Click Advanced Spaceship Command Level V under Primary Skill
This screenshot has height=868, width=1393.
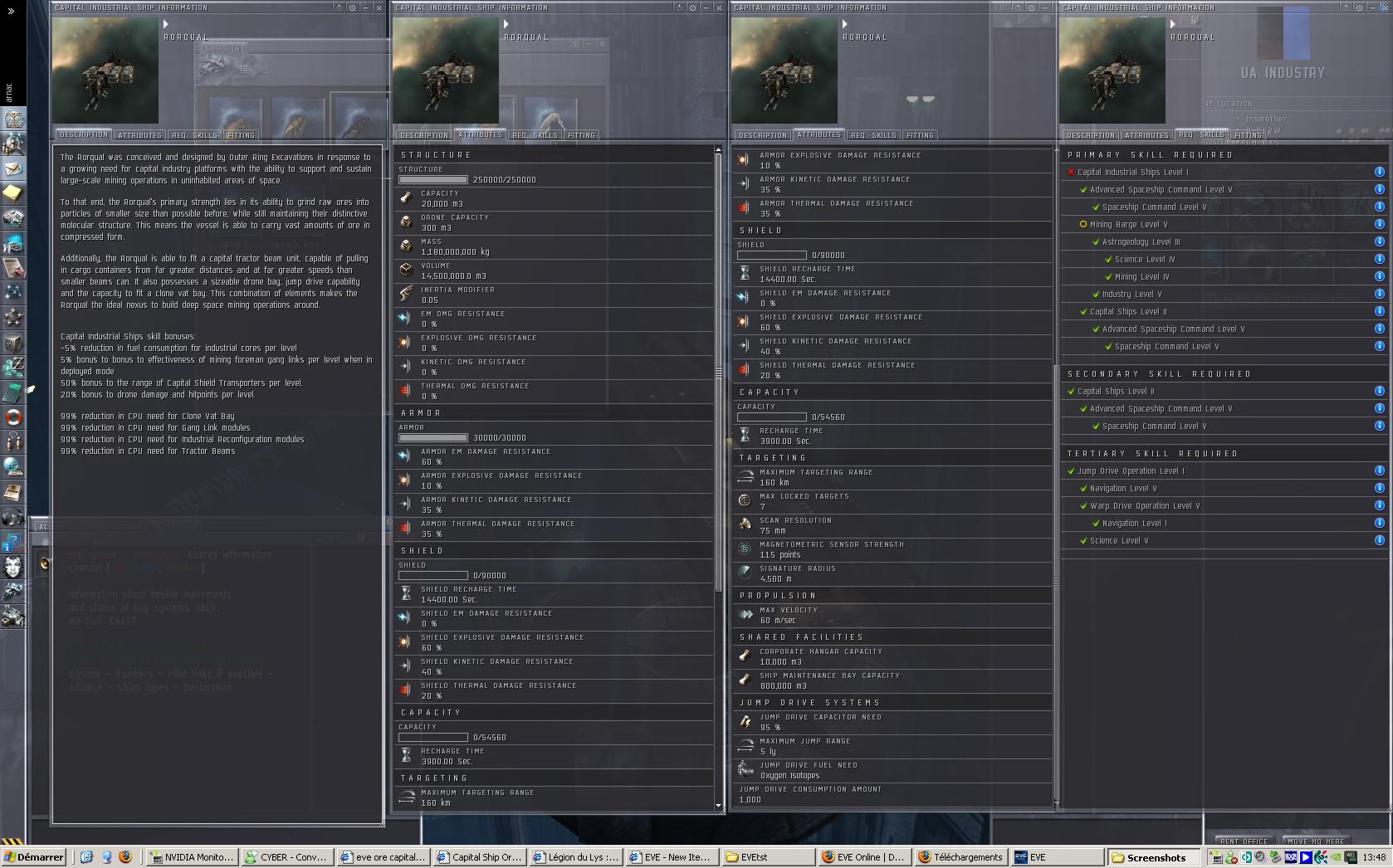(x=1161, y=189)
